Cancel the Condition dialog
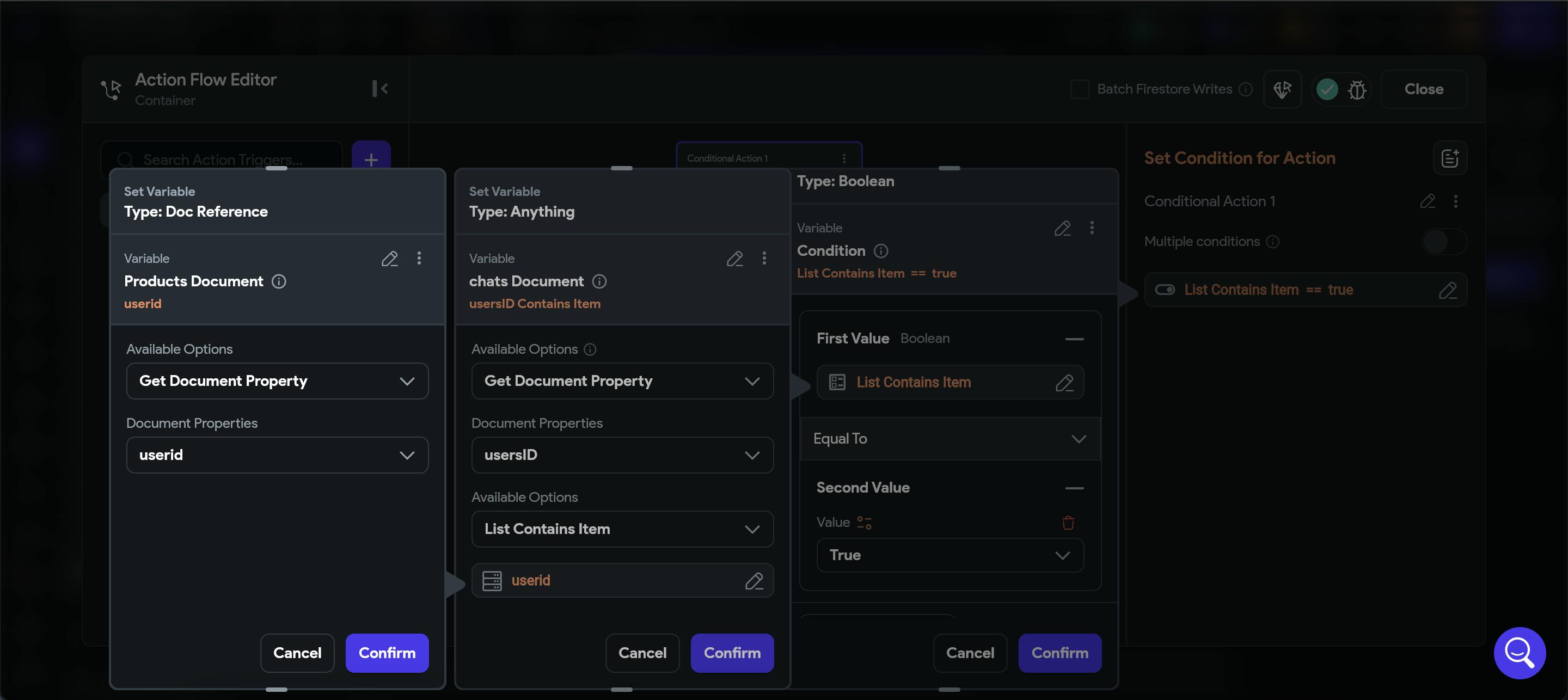The height and width of the screenshot is (700, 1568). pos(970,653)
